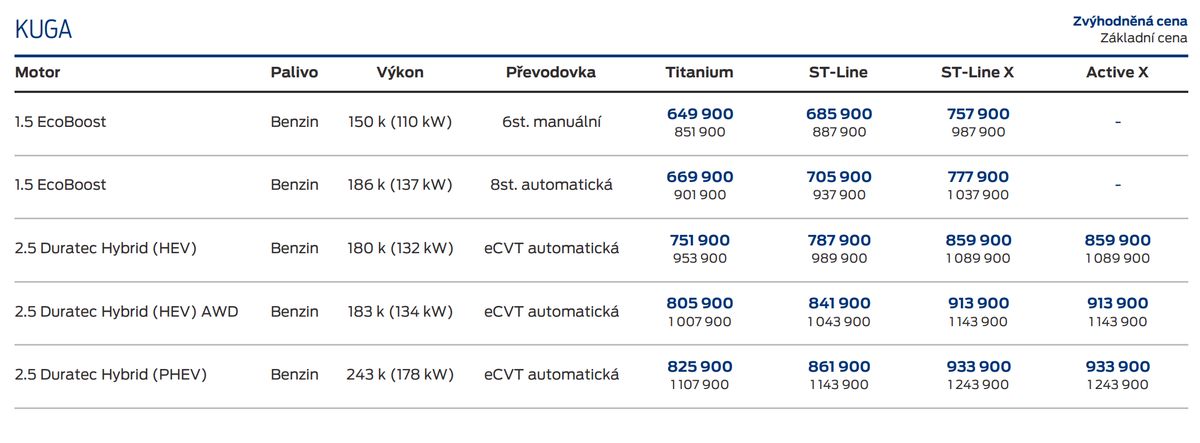Image resolution: width=1200 pixels, height=443 pixels.
Task: Select the 8st. automatická transmission cell
Action: click(551, 185)
